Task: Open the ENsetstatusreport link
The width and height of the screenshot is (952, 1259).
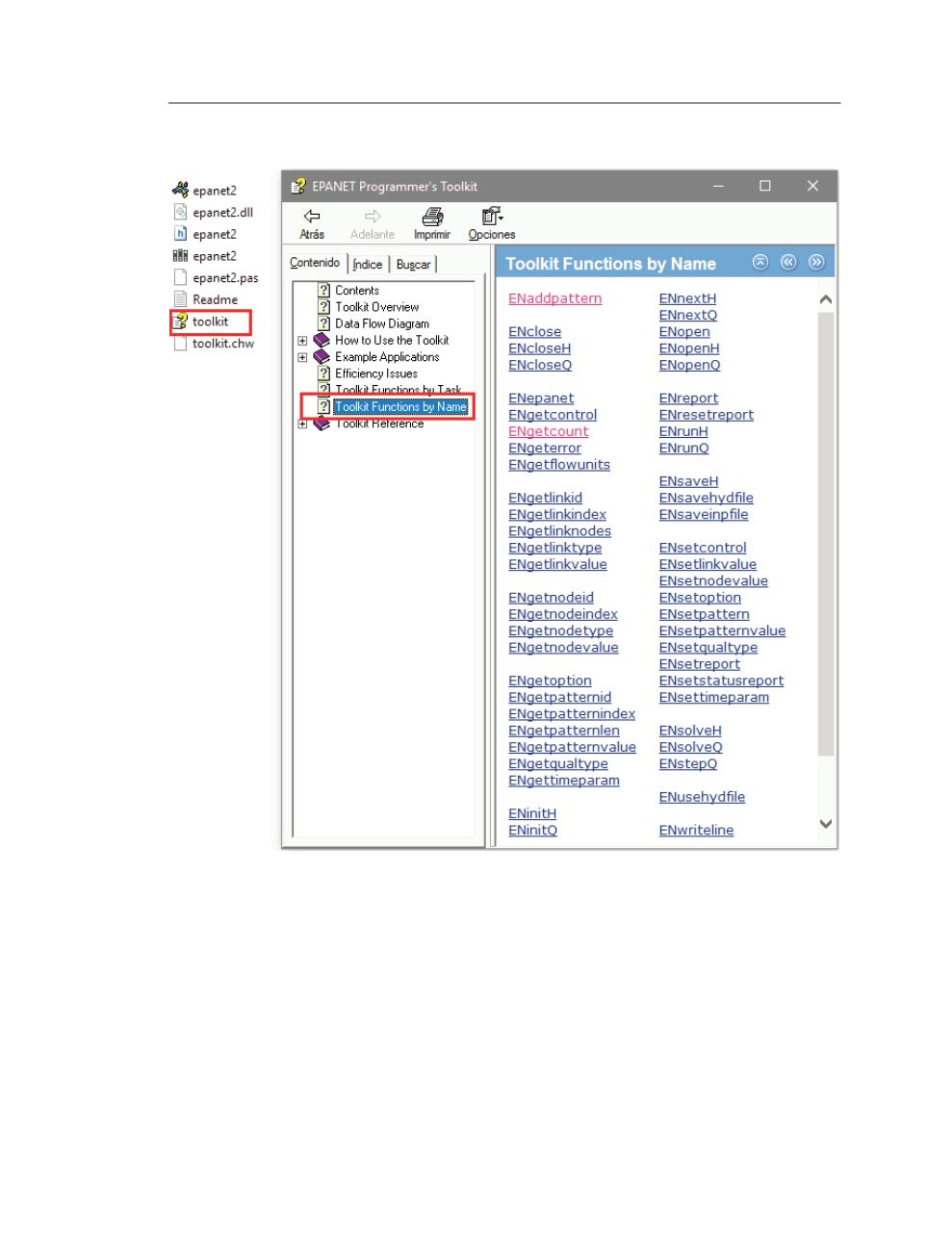Action: coord(722,681)
